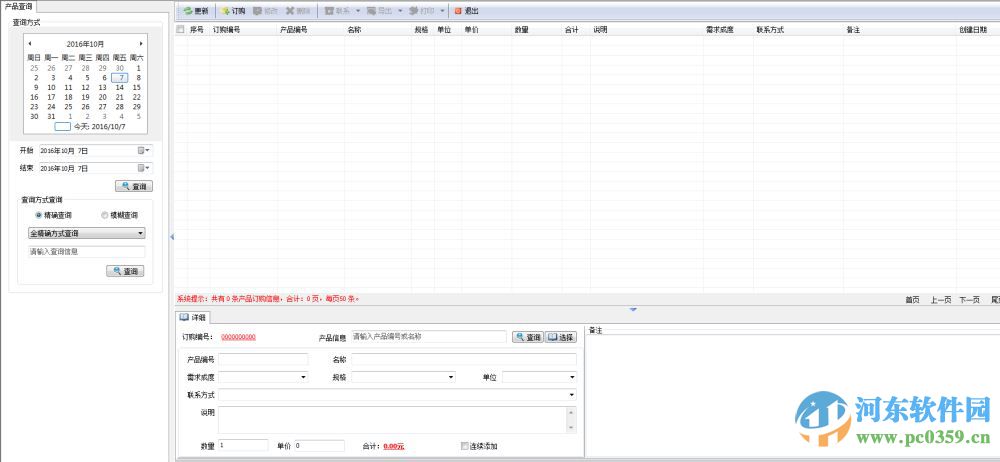Click the 说明 text area

[x=392, y=420]
